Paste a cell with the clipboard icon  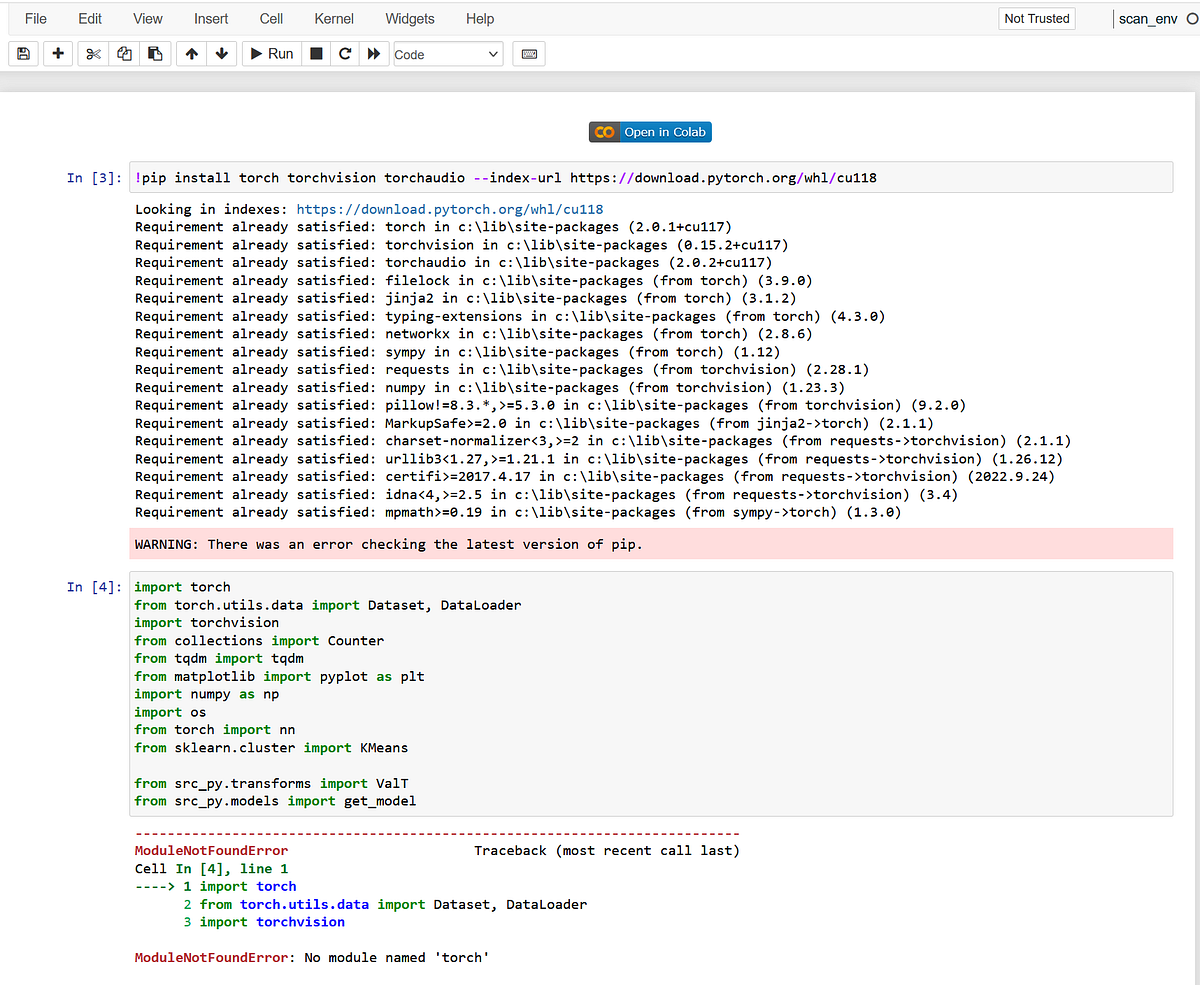[156, 53]
